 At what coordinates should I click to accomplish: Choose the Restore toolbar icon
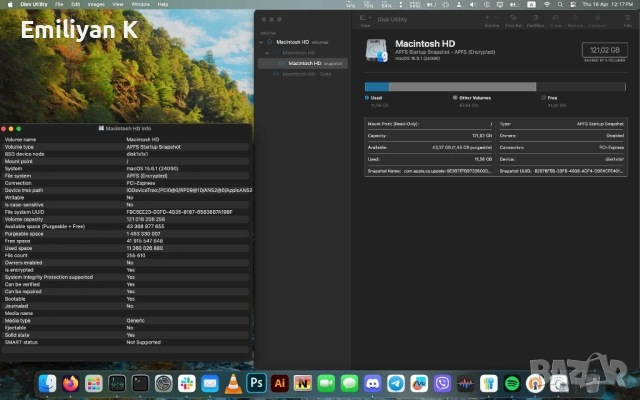tap(575, 18)
